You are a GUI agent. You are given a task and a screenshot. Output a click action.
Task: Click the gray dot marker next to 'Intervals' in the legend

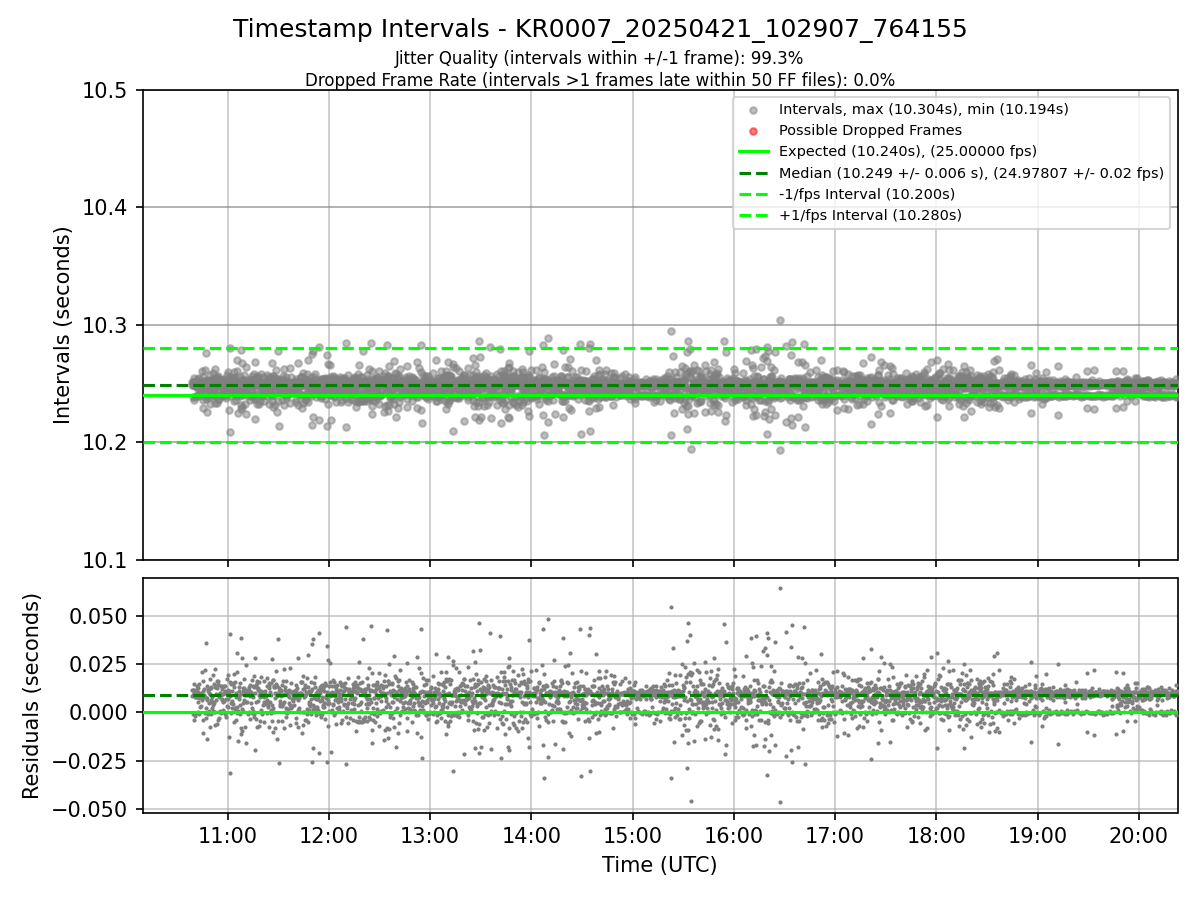click(753, 110)
